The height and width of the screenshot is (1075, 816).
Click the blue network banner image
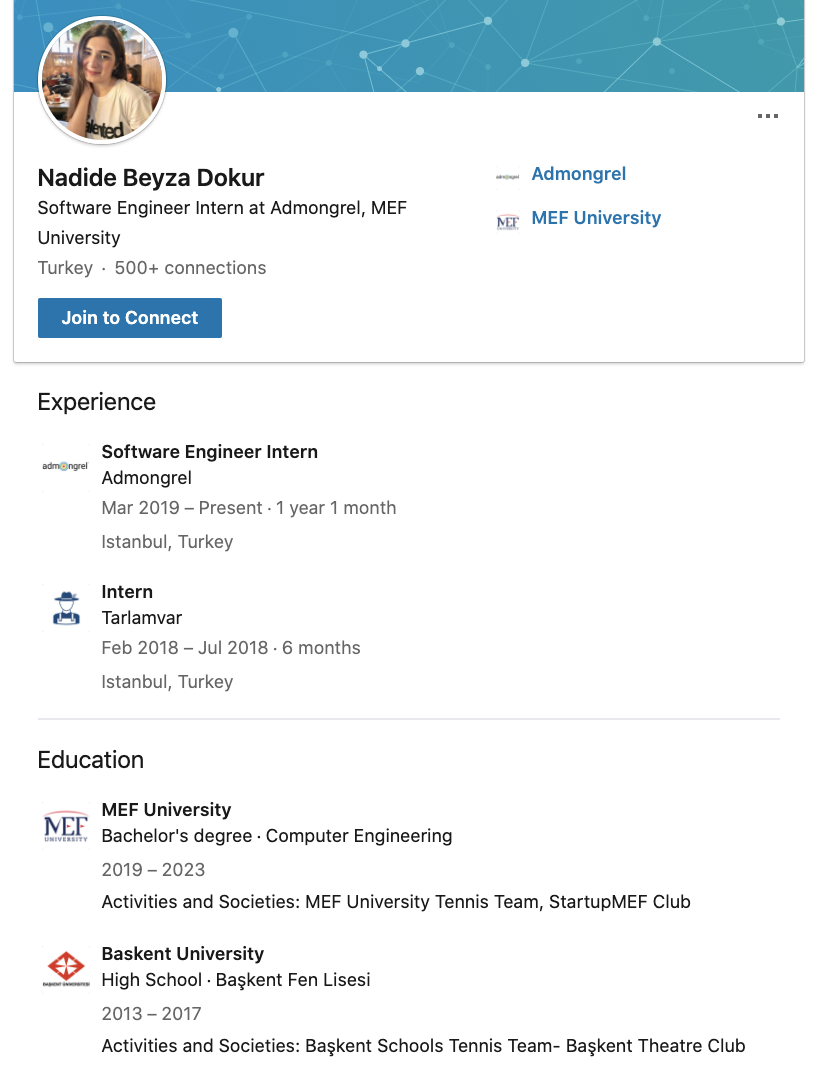(480, 46)
